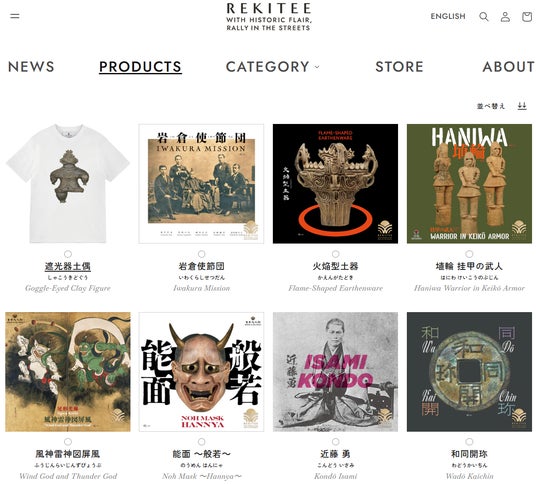Switch language to ENGLISH
The image size is (536, 484).
(448, 16)
